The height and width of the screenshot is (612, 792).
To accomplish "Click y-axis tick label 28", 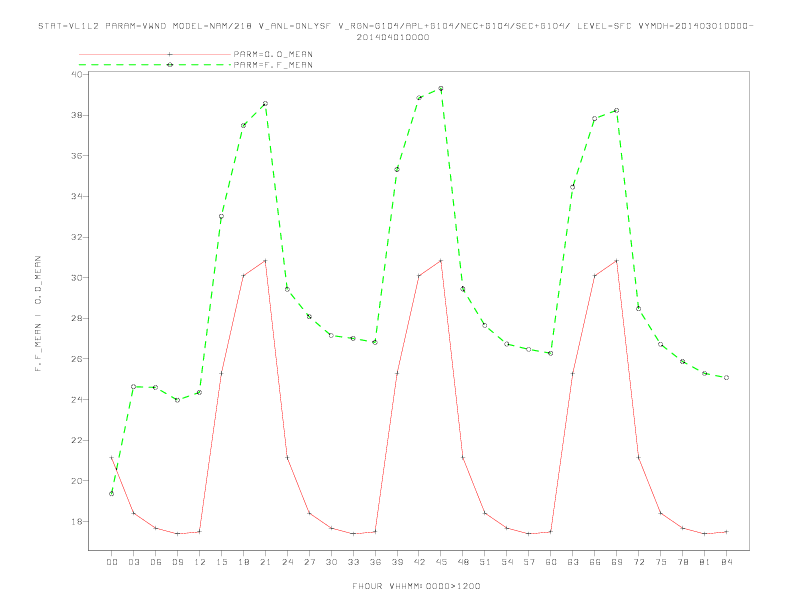I will (x=77, y=319).
